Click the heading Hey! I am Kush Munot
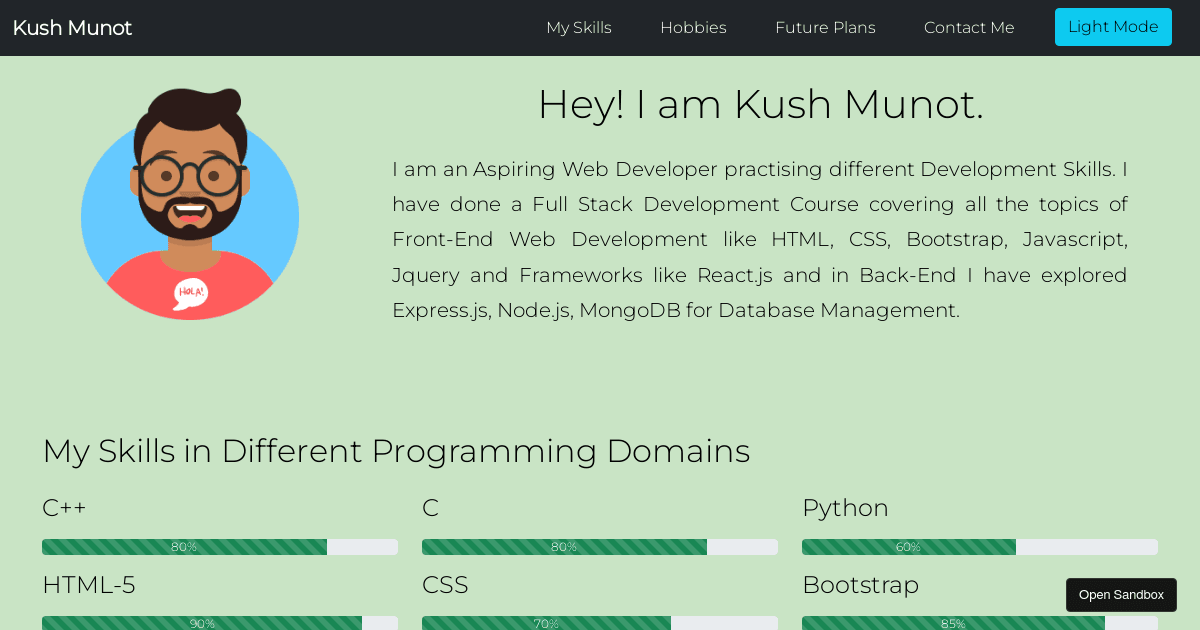This screenshot has width=1200, height=630. coord(761,104)
